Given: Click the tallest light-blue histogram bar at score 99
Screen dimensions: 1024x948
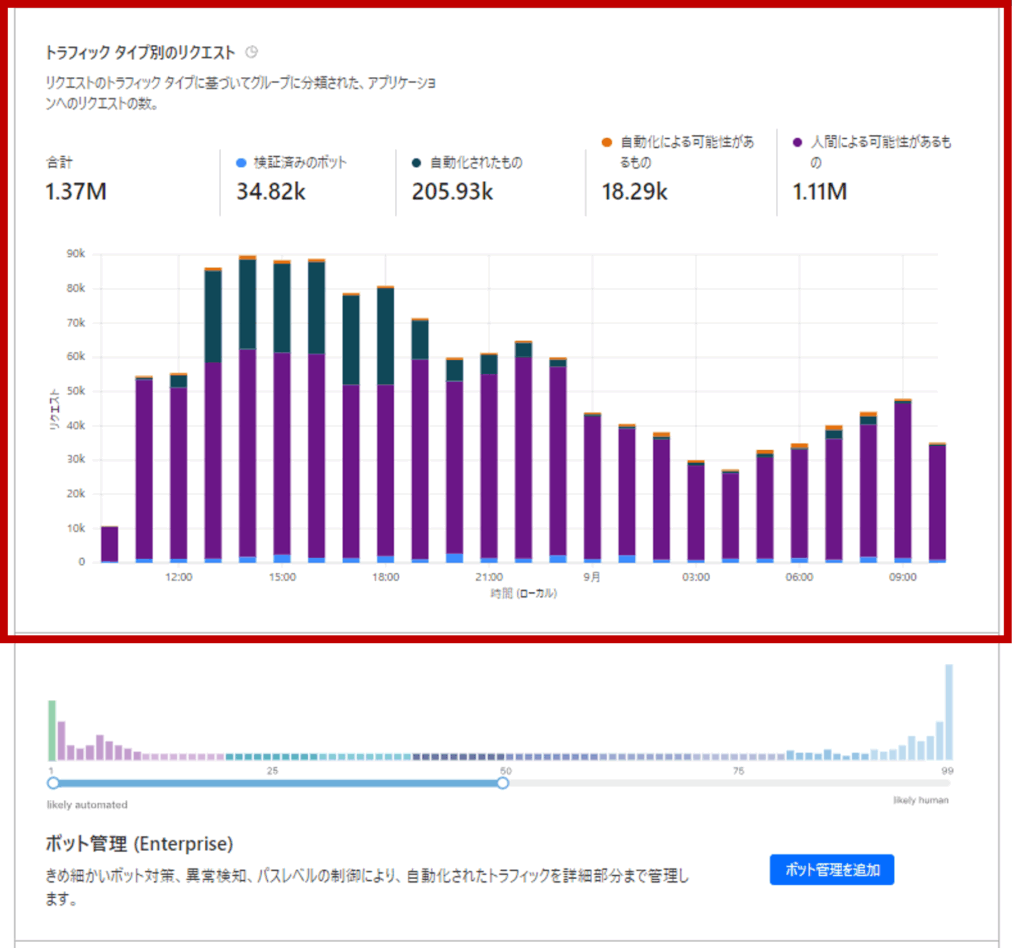Looking at the screenshot, I should coord(948,712).
